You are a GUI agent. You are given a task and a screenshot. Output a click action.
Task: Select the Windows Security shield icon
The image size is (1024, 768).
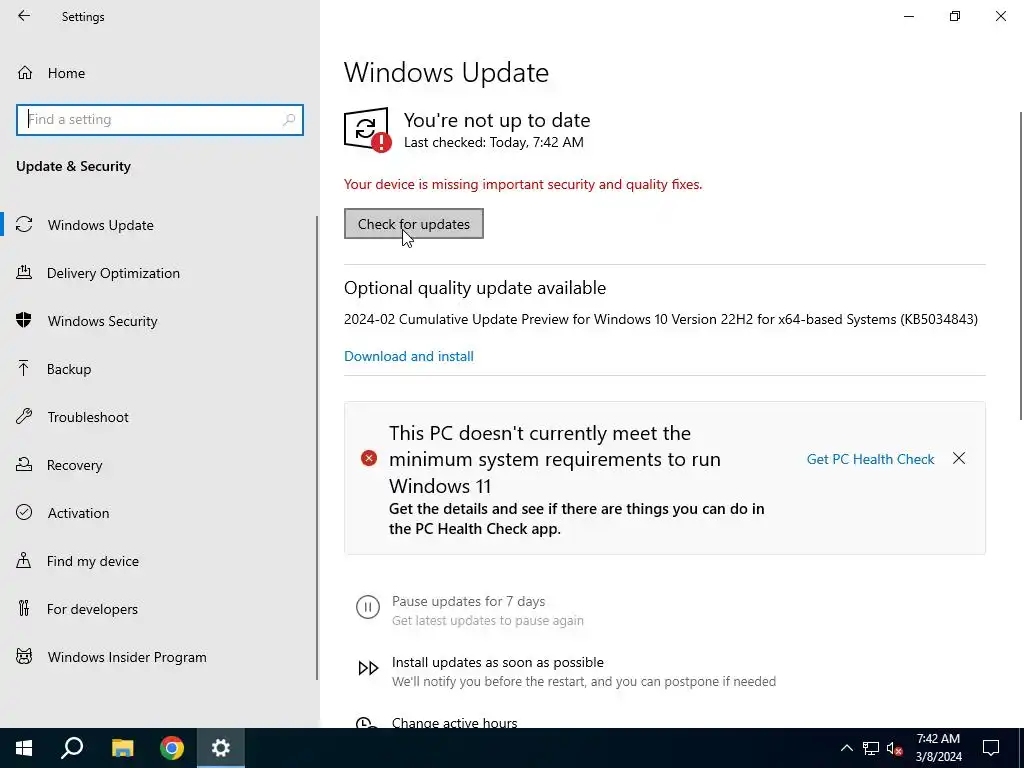pos(24,321)
